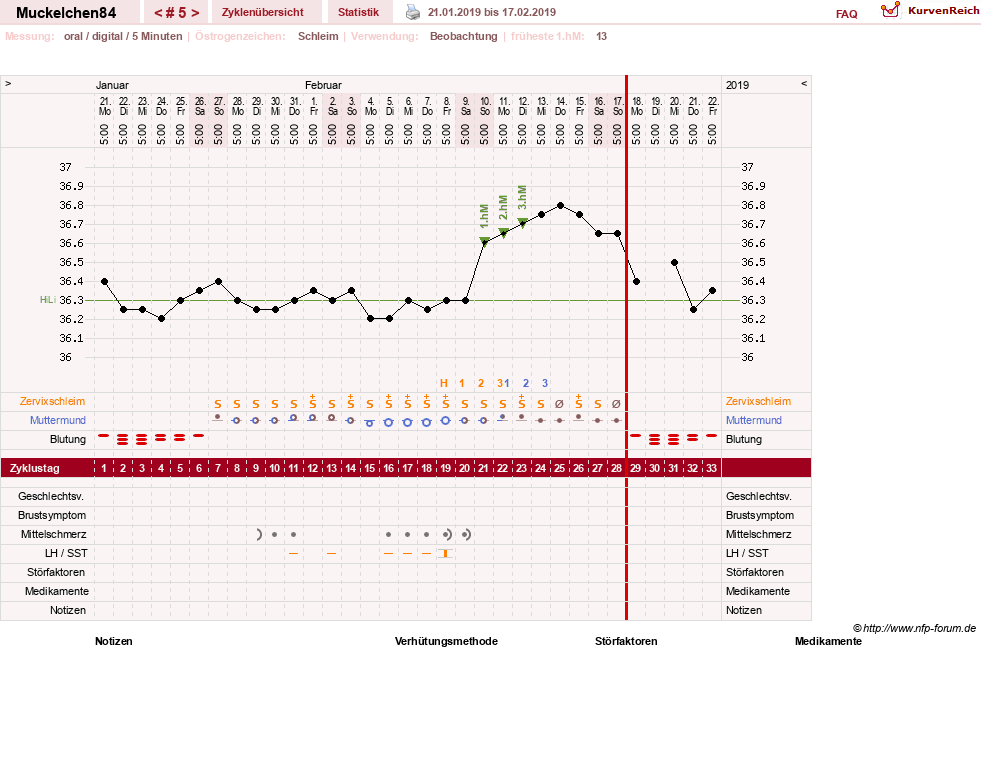Click the Muttermund symbol on cycle day 7

tap(218, 418)
